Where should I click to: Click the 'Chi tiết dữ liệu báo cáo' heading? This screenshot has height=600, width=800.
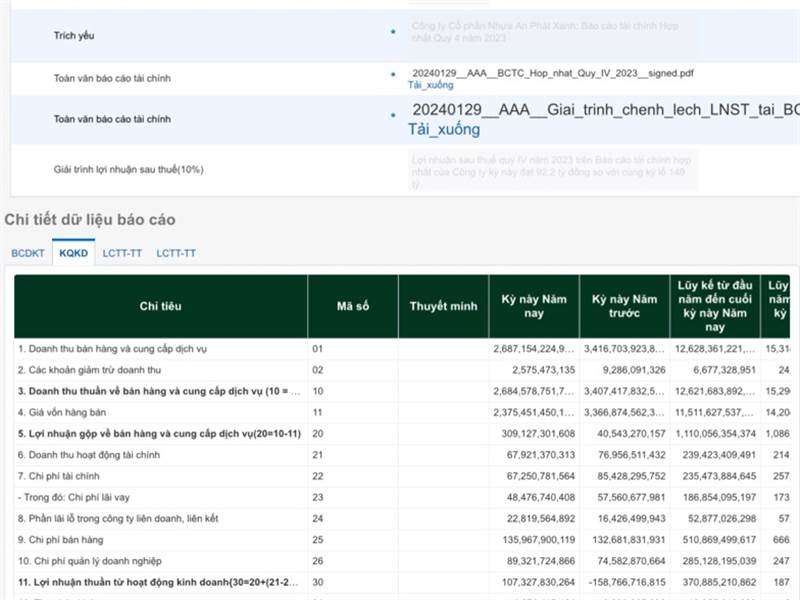[x=90, y=220]
